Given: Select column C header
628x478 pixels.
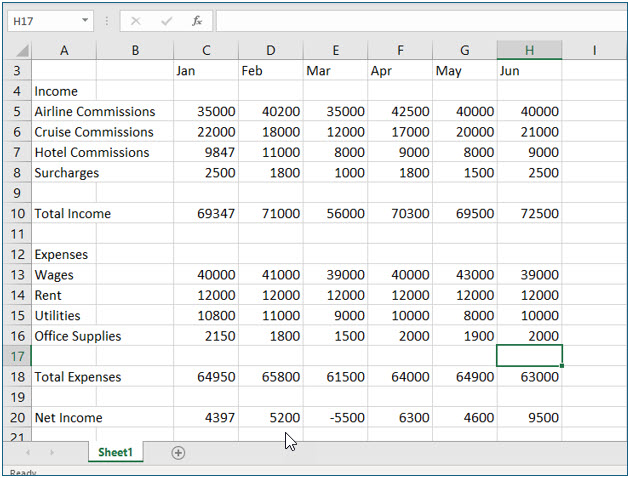Looking at the screenshot, I should (206, 50).
